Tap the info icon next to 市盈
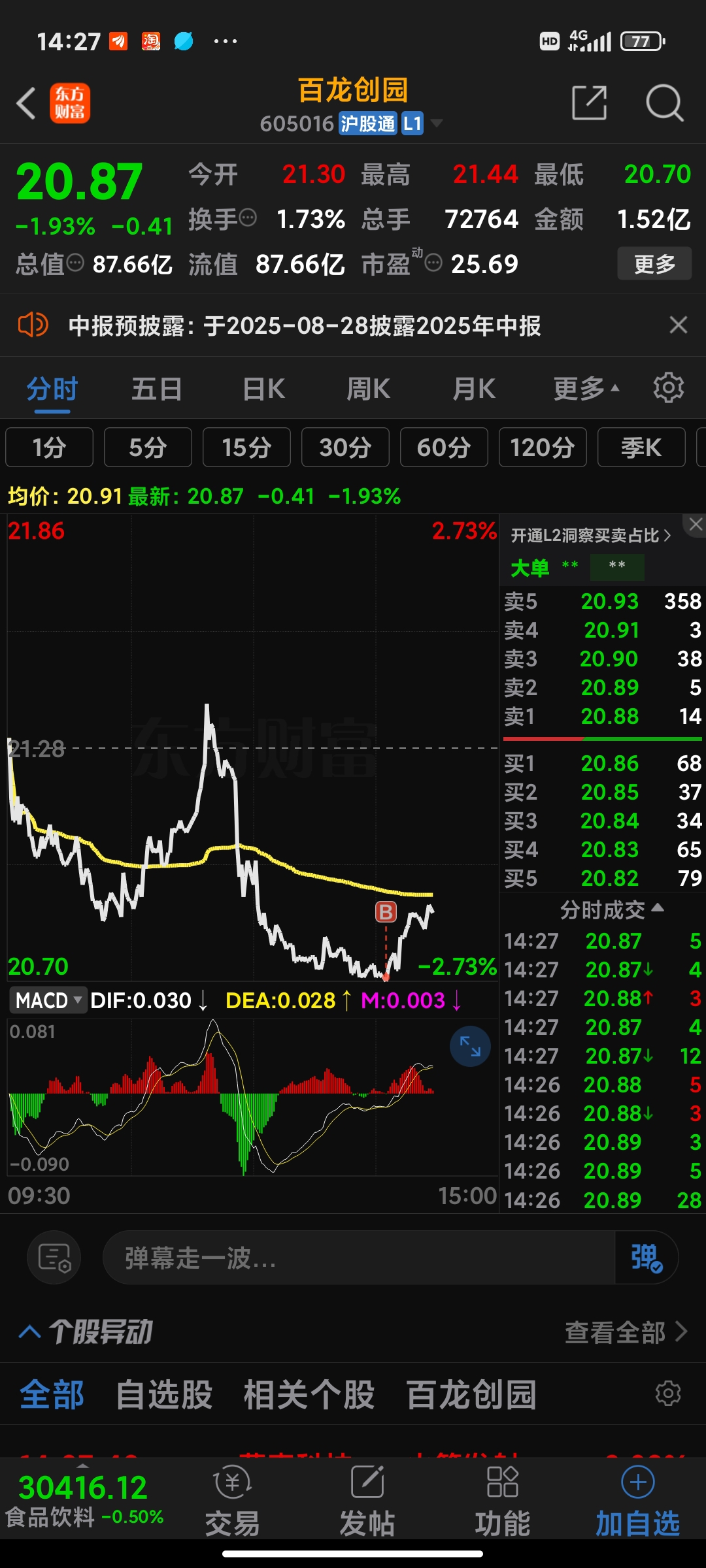This screenshot has width=706, height=1568. point(433,263)
